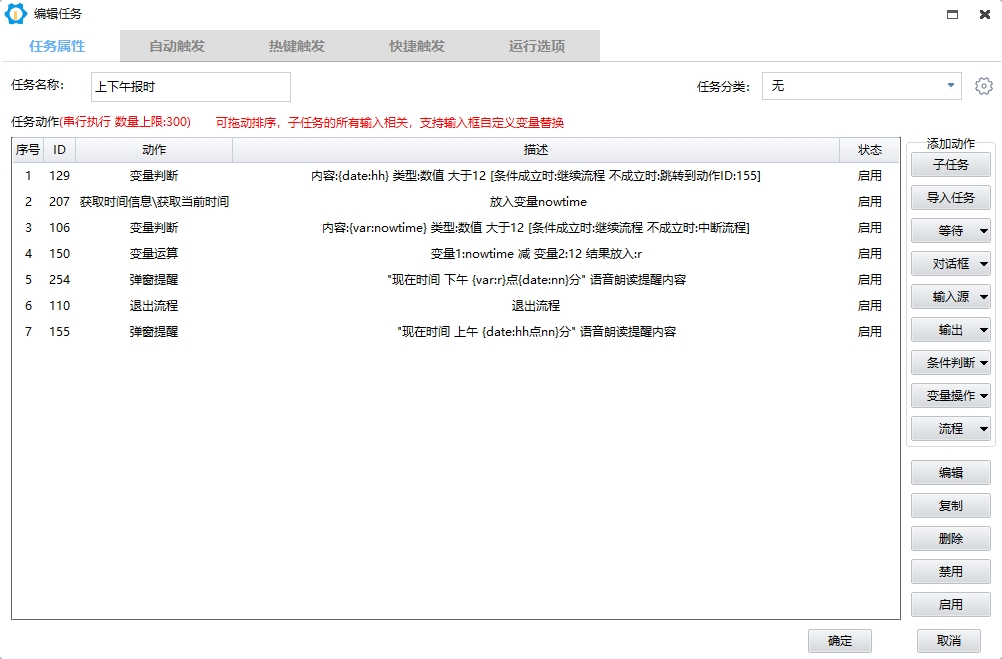Click the 编辑 button

(x=949, y=472)
